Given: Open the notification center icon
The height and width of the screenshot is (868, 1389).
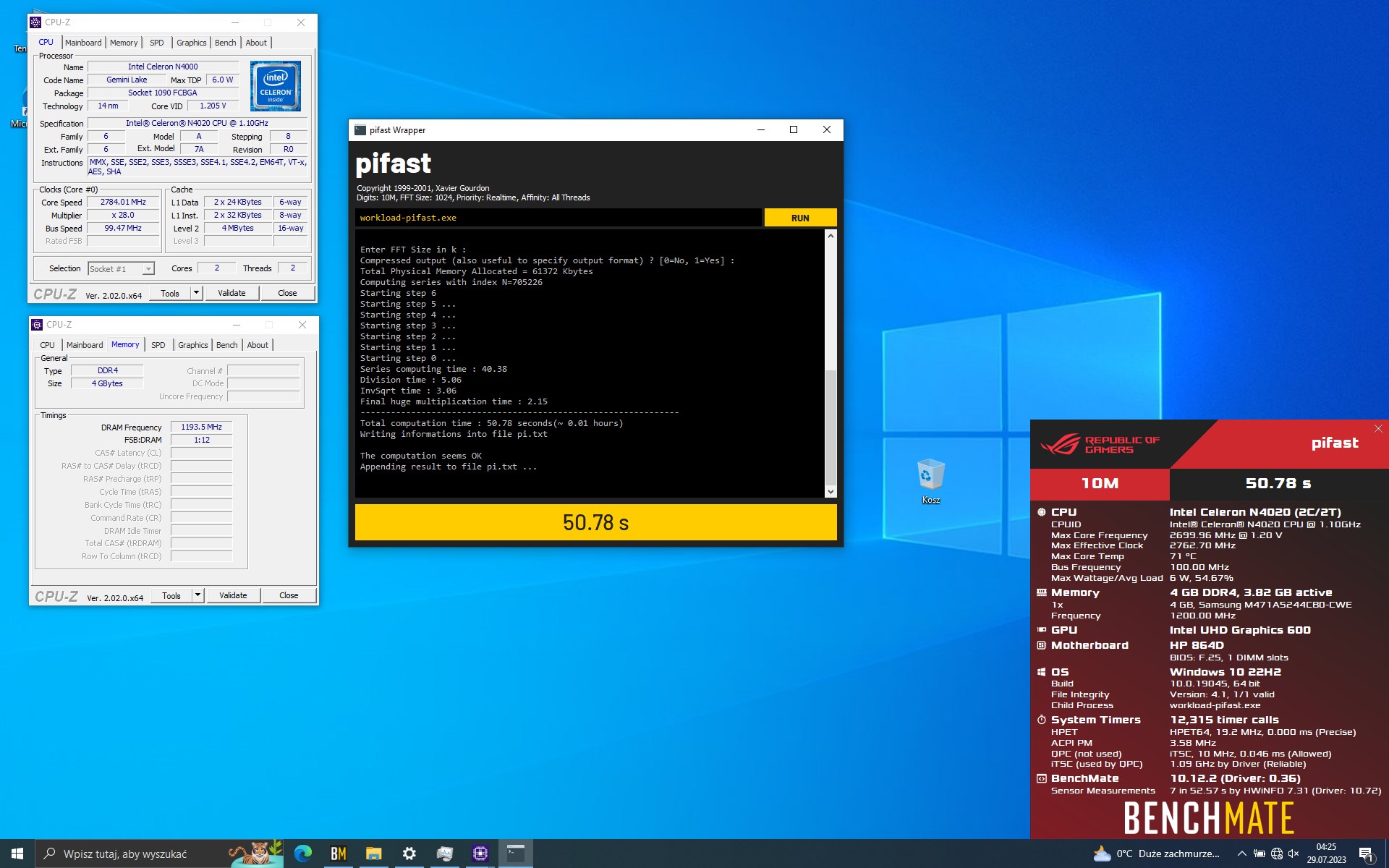Looking at the screenshot, I should coord(1366,854).
